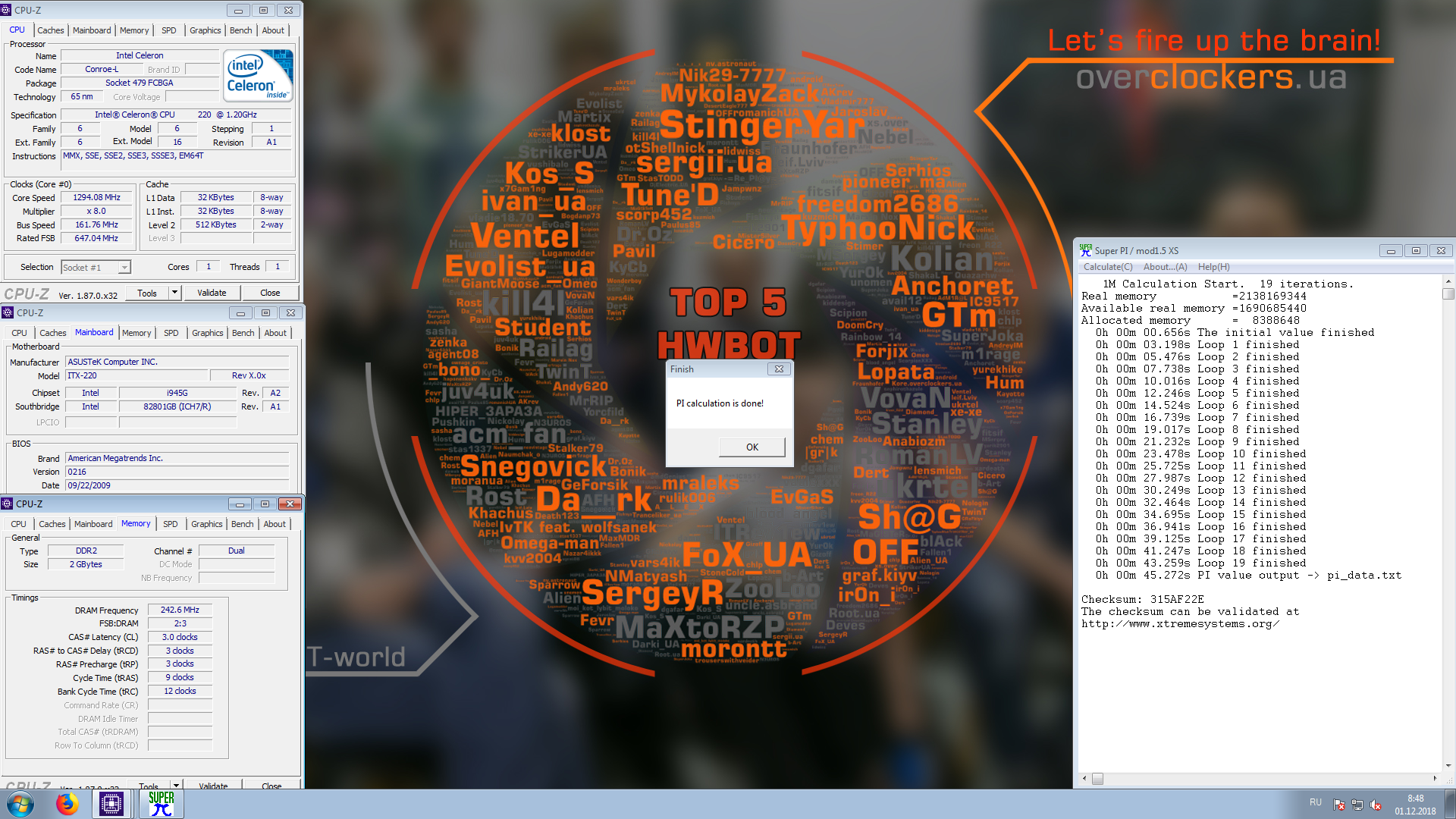The image size is (1456, 819).
Task: Click Manufacturer field ASUSTeK Computer INC.
Action: [177, 362]
